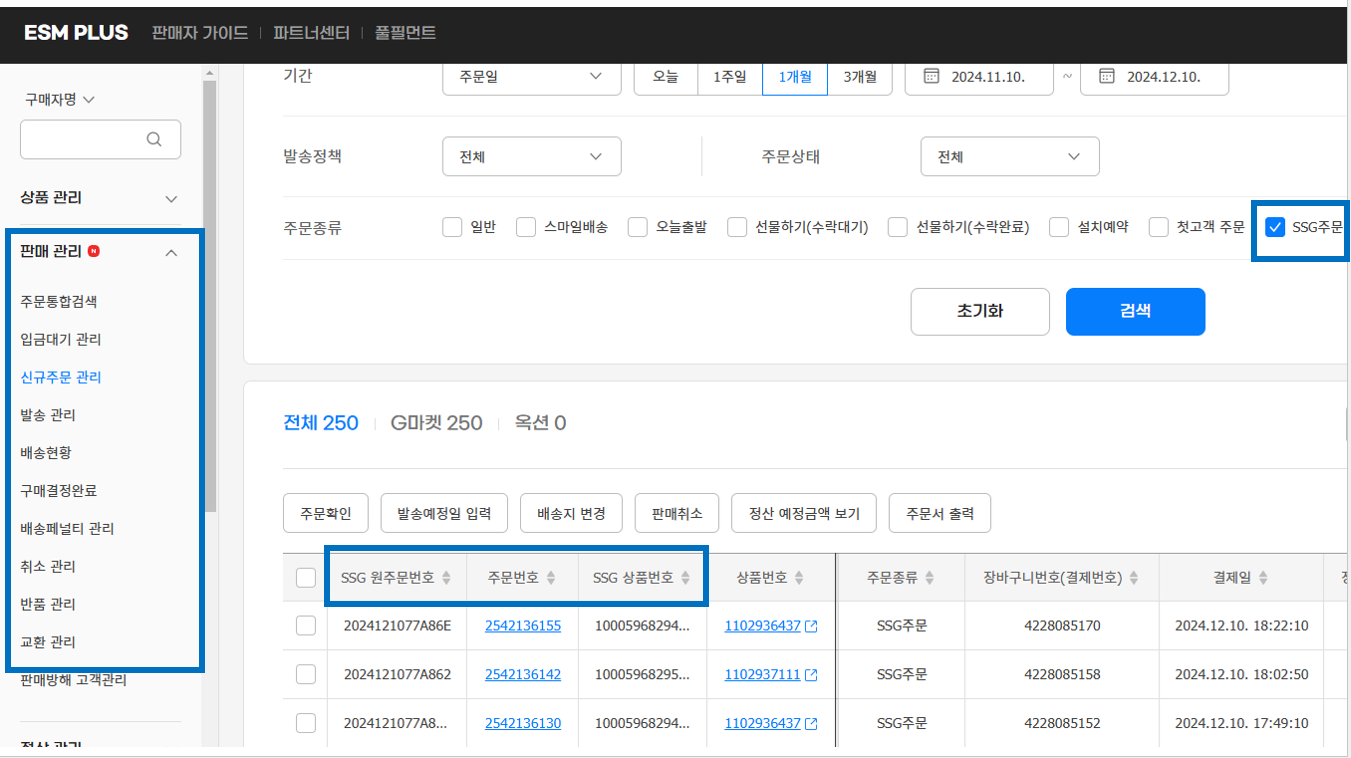Uncheck the SSG주문 checkbox
The height and width of the screenshot is (758, 1351).
pos(1275,227)
